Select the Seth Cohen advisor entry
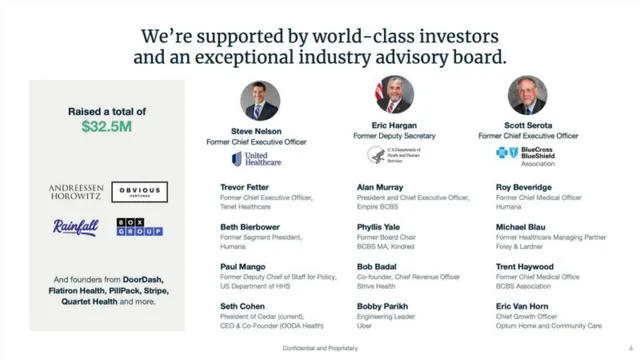 (x=272, y=316)
